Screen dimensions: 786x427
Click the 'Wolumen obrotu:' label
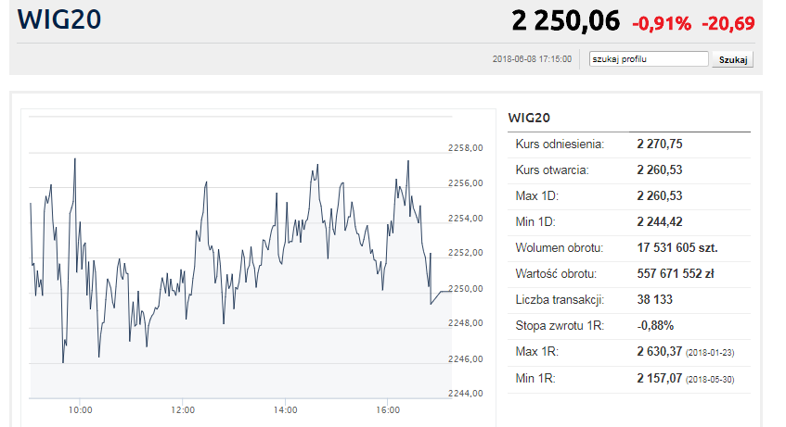[559, 248]
